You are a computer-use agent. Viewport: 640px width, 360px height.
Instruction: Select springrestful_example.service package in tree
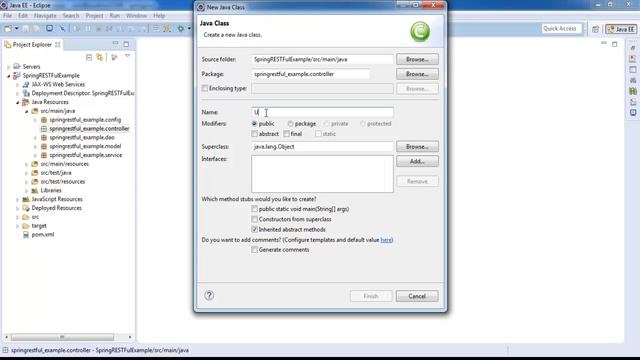(85, 155)
